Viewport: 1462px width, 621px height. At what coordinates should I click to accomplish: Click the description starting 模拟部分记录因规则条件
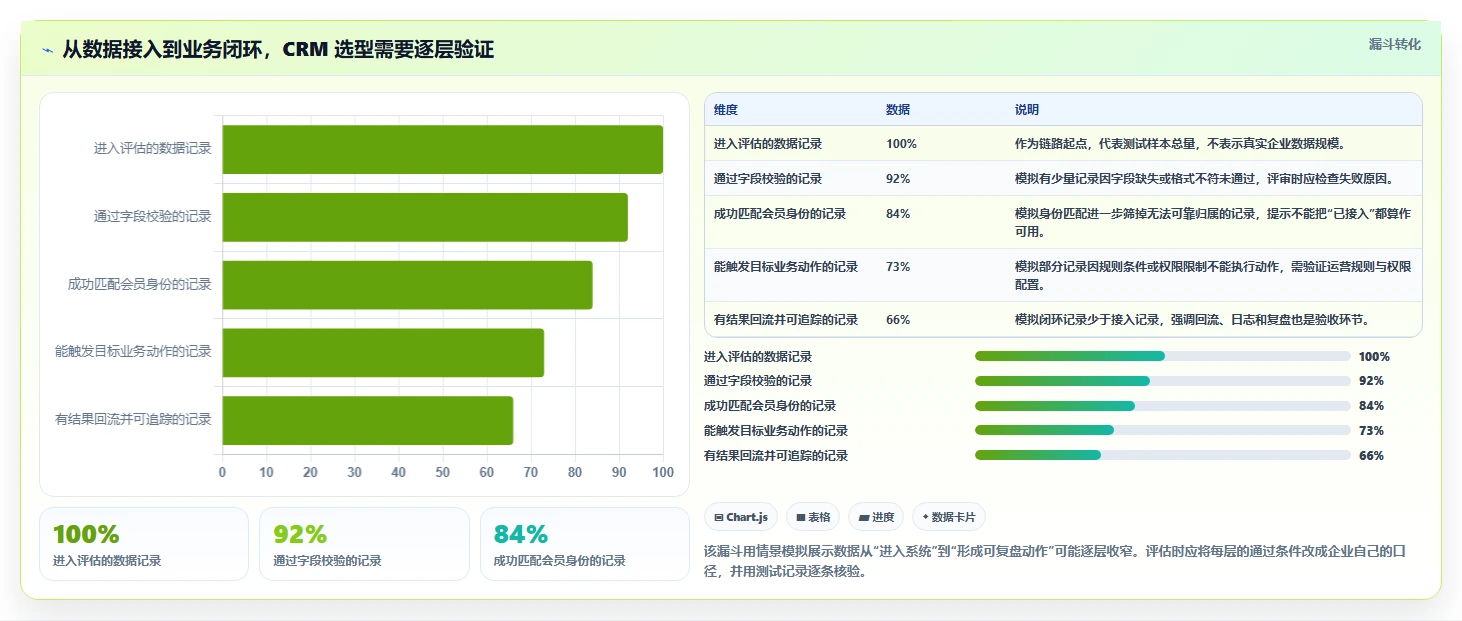pos(1213,276)
